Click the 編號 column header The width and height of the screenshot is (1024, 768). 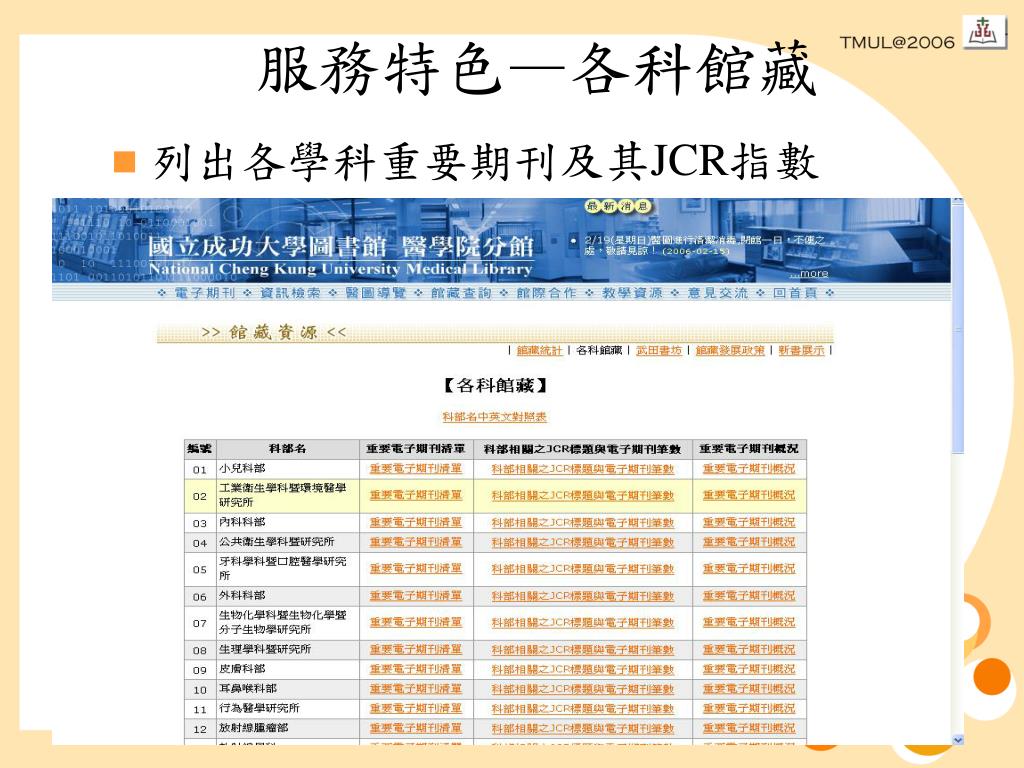200,449
